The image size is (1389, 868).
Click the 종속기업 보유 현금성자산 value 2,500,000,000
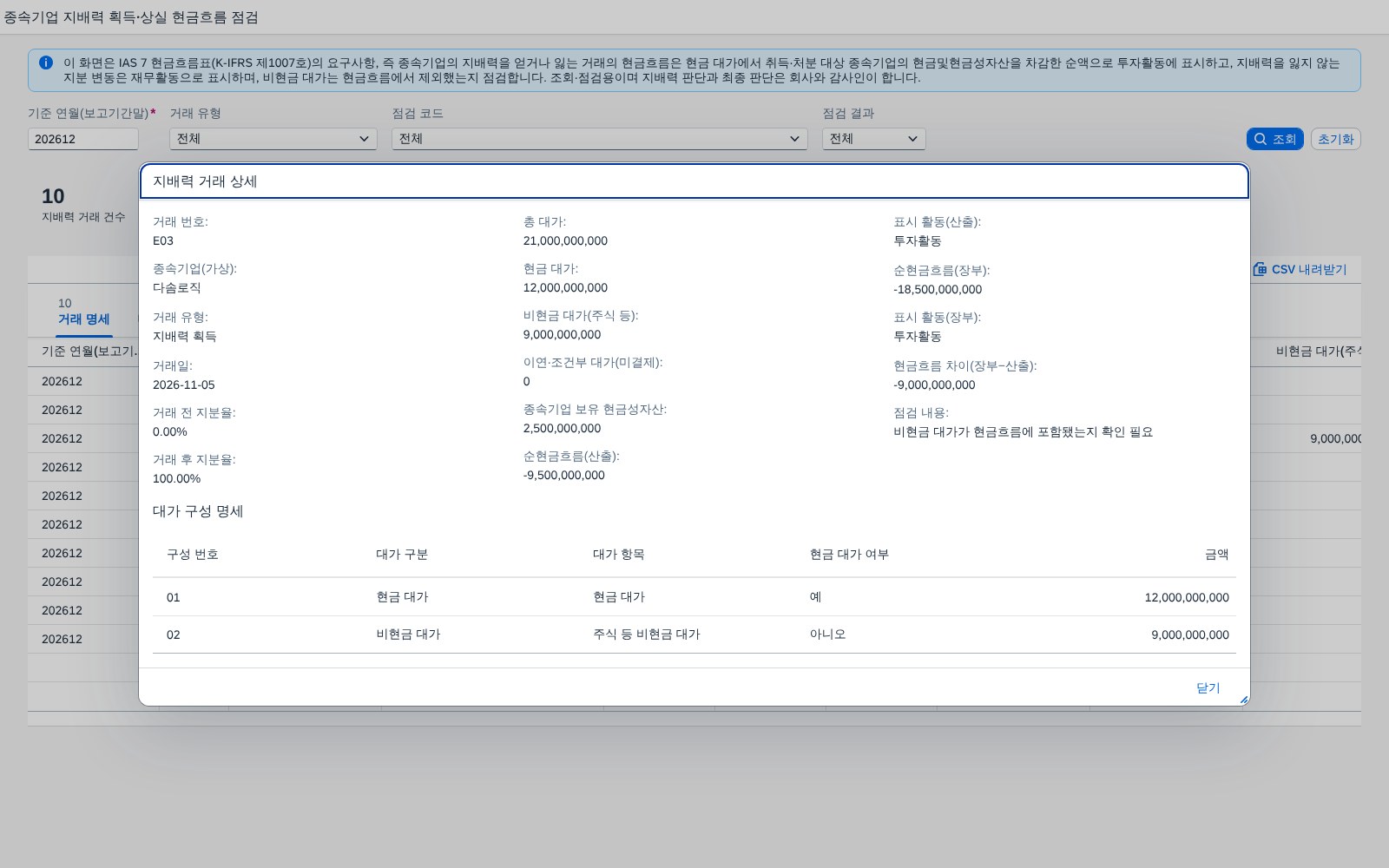[562, 429]
